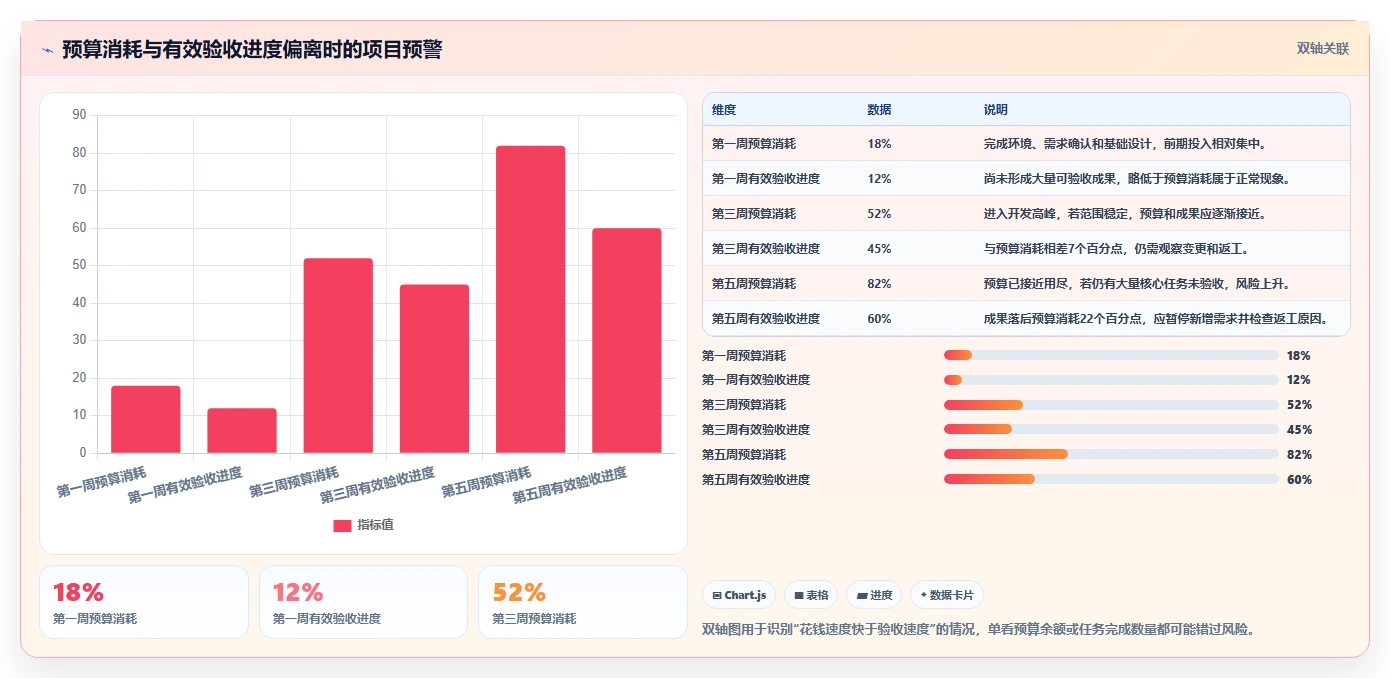Click the 82% value after the 第五周预算消耗 progress bar
The height and width of the screenshot is (678, 1390).
pos(1299,454)
